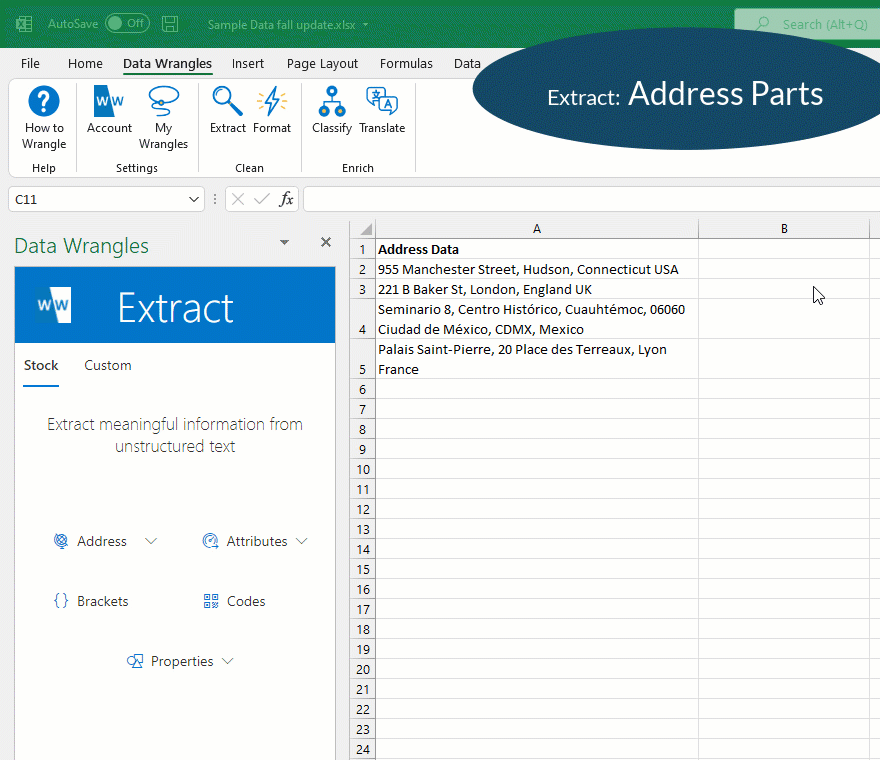The width and height of the screenshot is (880, 760).
Task: Select the Format lightning tool
Action: (x=272, y=110)
